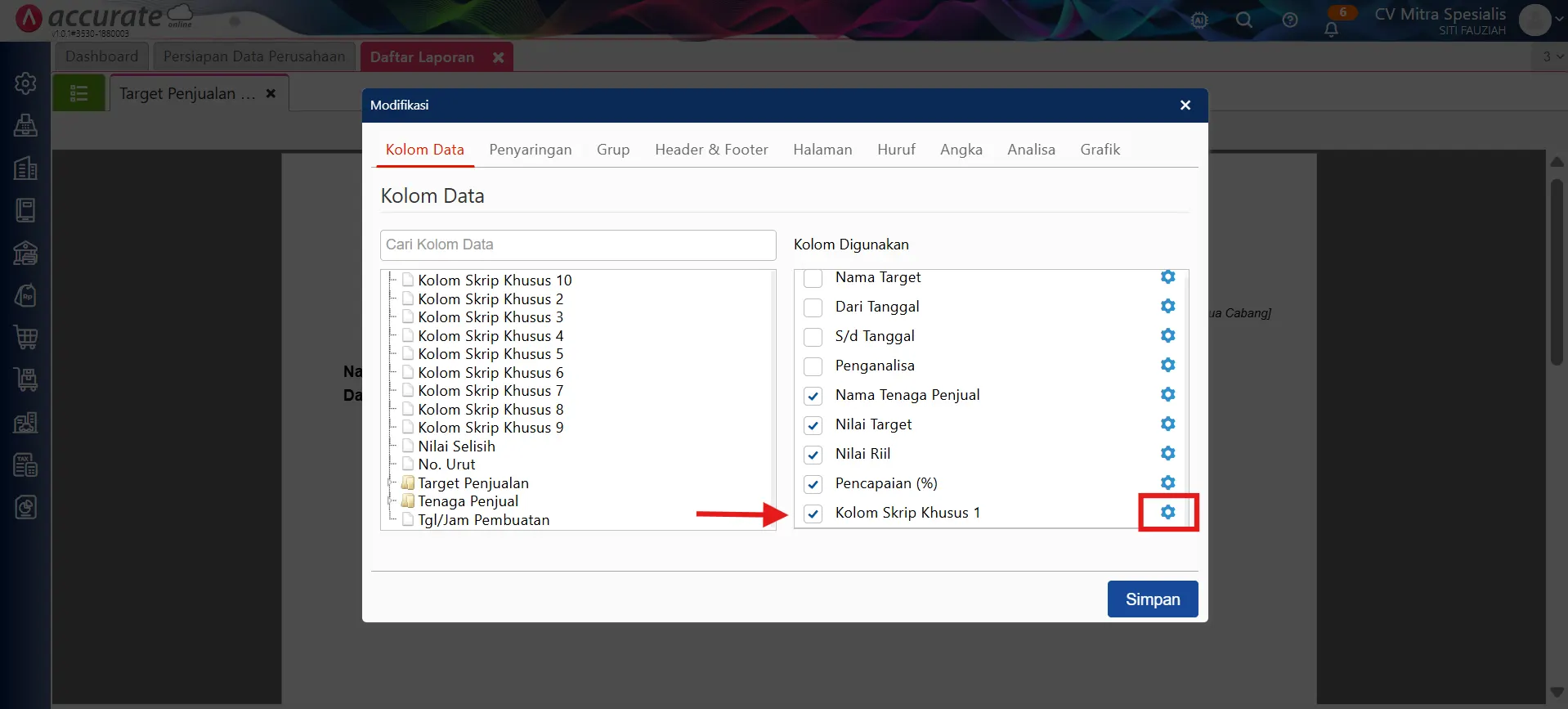Viewport: 1568px width, 709px height.
Task: Open gear settings for Penganalisa column
Action: 1167,365
